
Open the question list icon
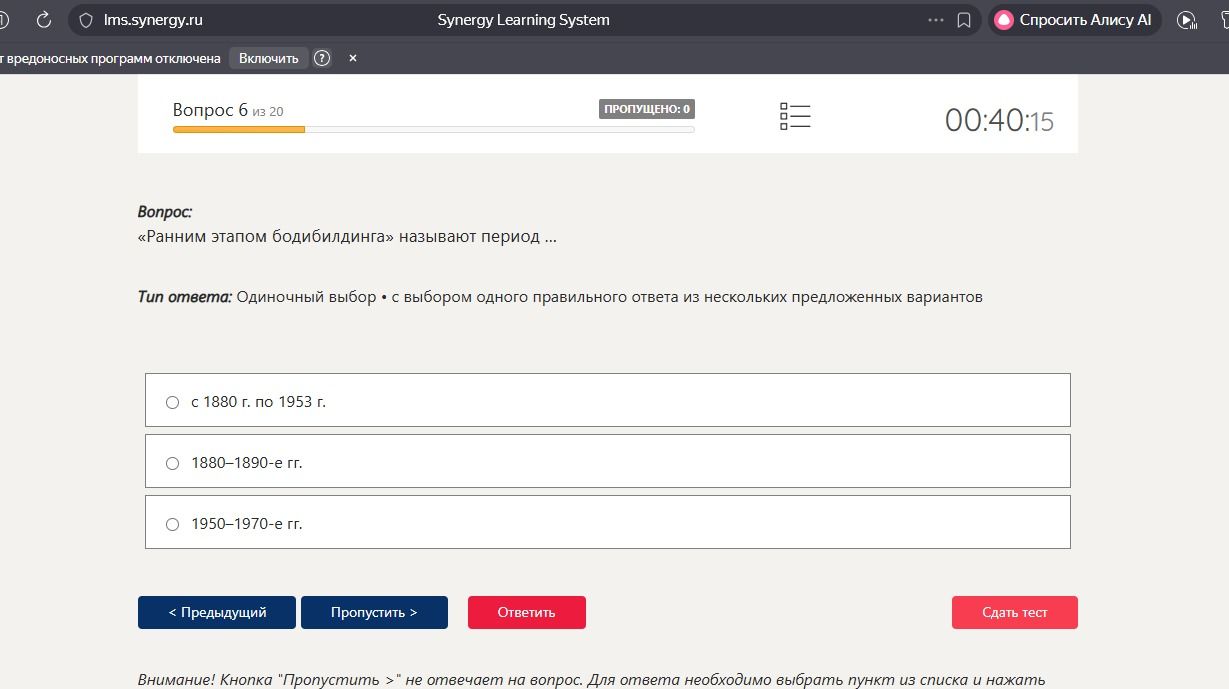point(795,116)
